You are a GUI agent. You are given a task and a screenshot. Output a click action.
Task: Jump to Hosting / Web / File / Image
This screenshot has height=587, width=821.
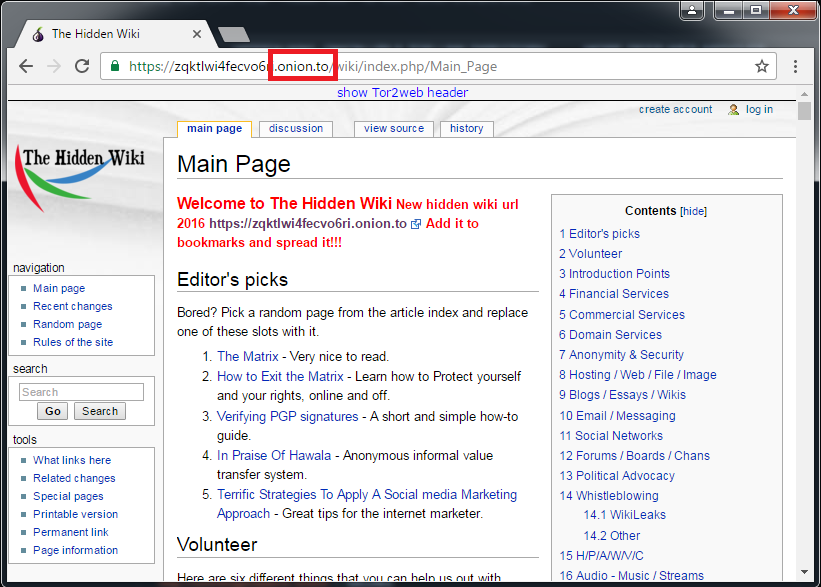click(x=638, y=375)
